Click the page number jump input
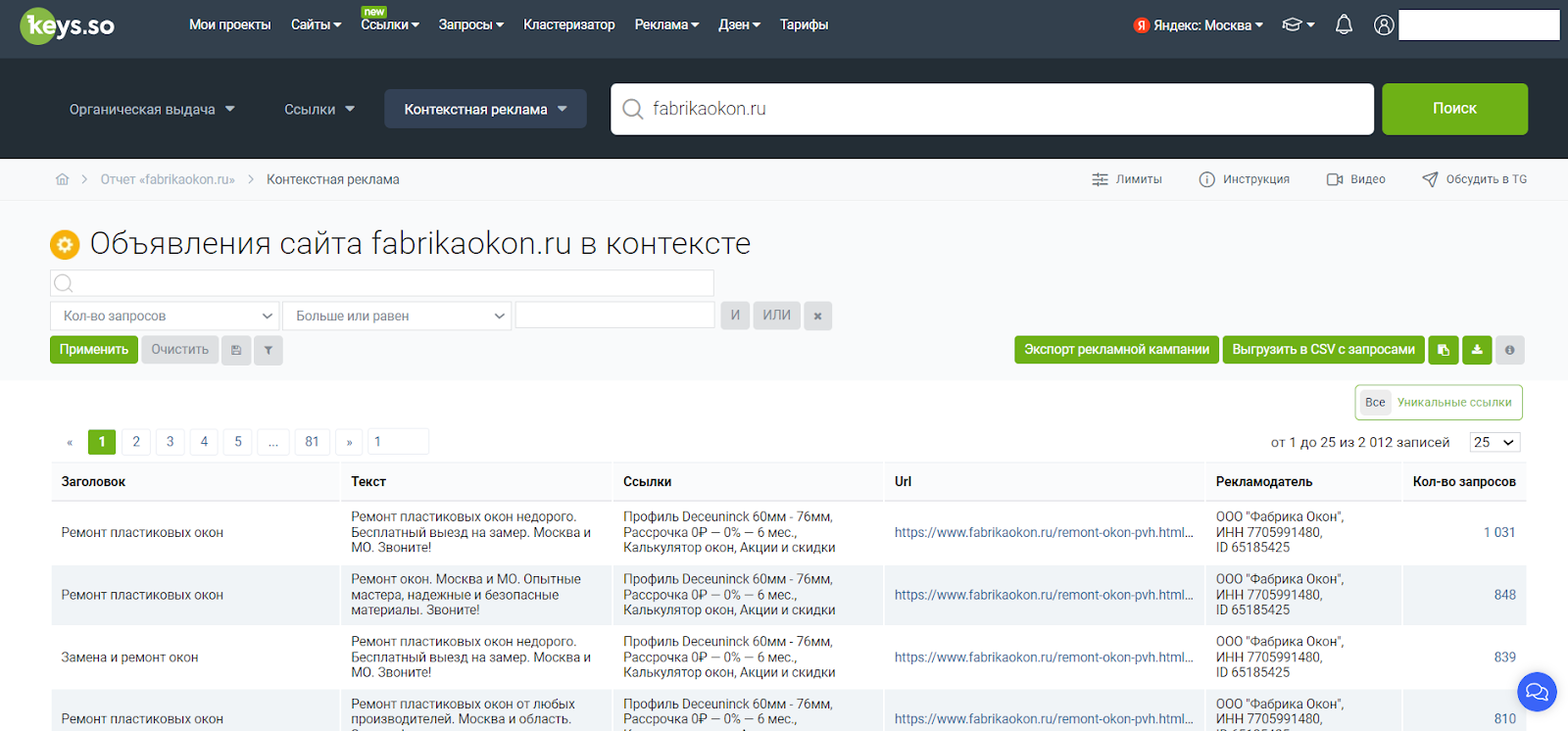 pos(398,442)
